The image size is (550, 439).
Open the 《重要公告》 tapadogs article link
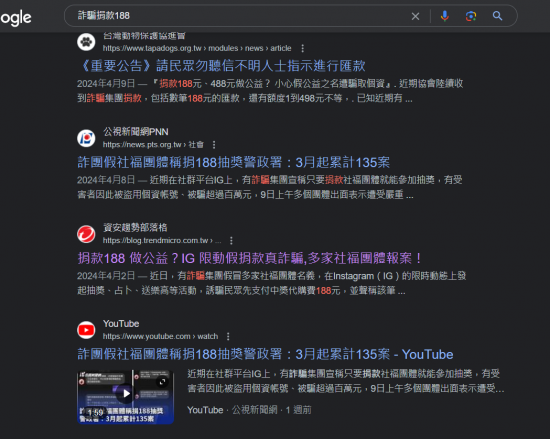(221, 66)
